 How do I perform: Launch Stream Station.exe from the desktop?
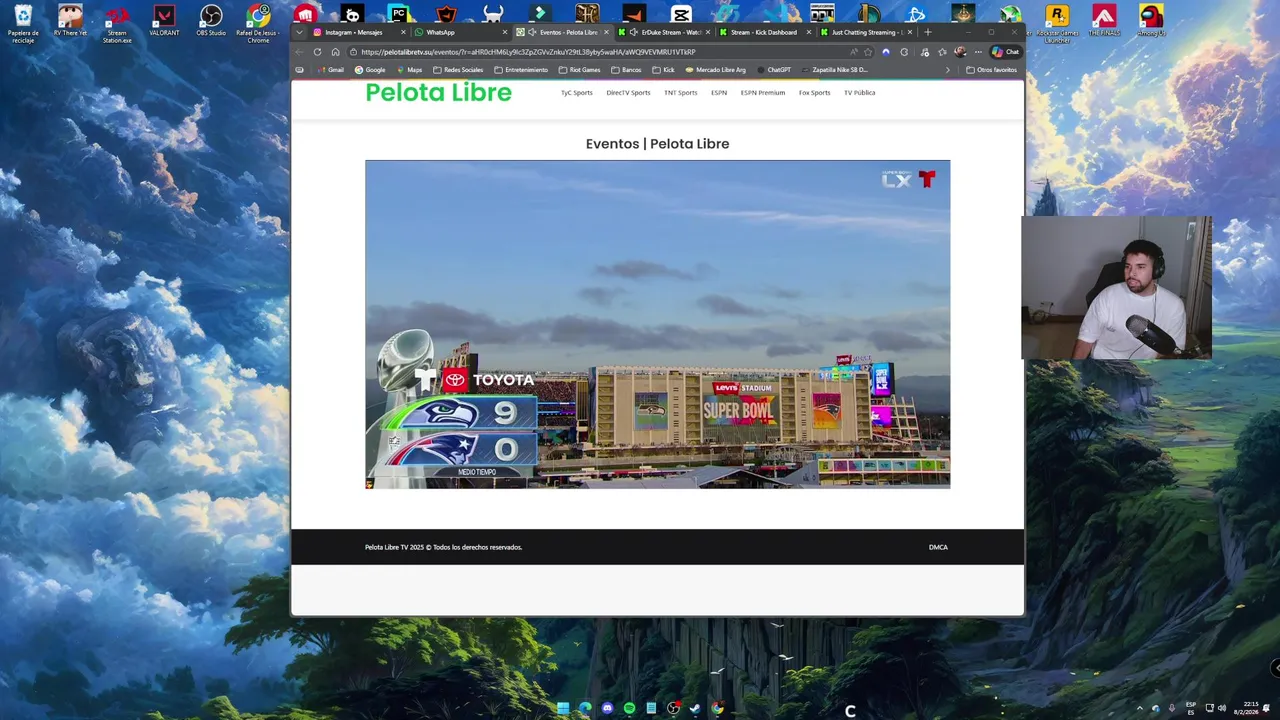tap(117, 25)
